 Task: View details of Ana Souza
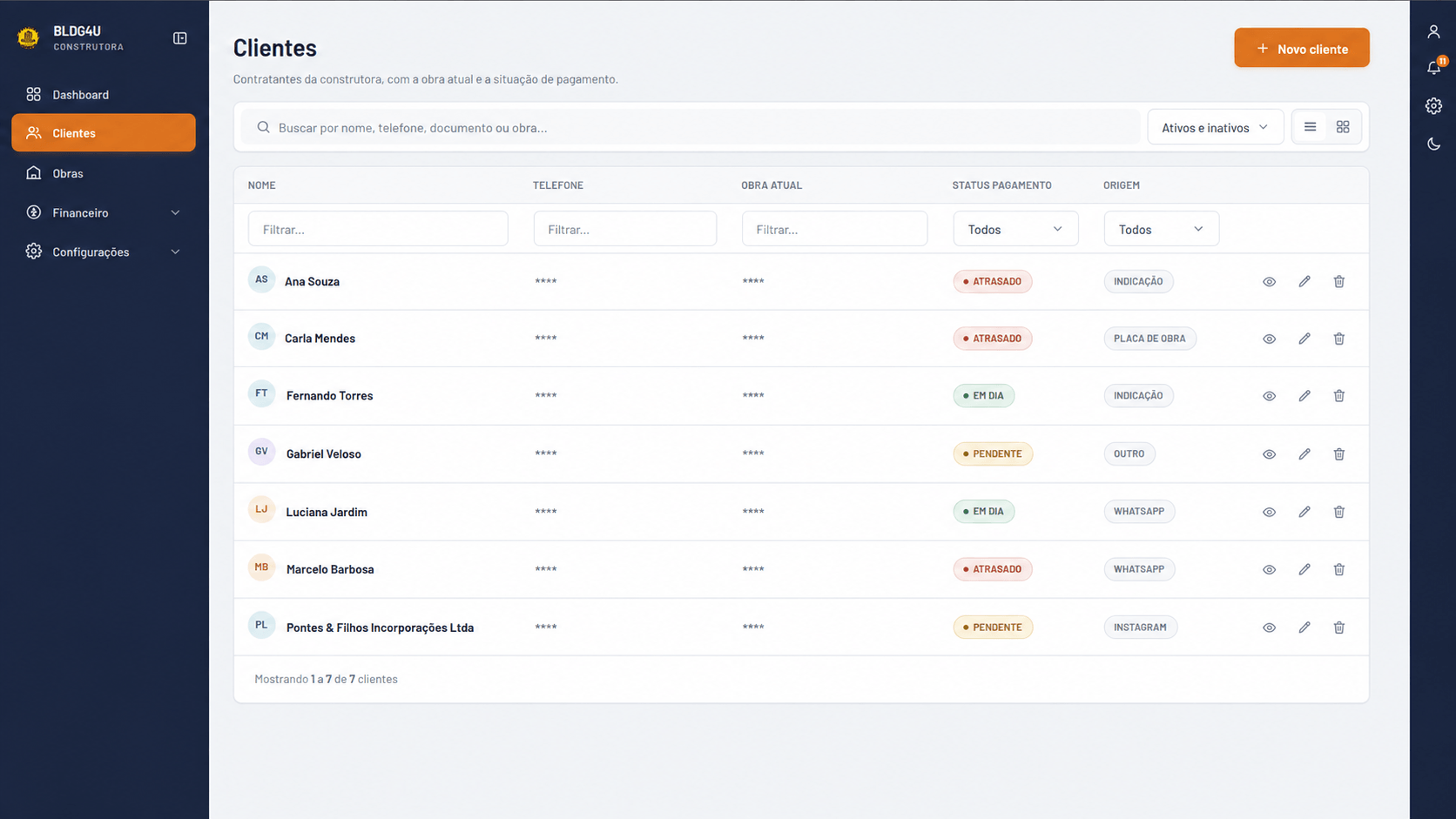point(1269,282)
